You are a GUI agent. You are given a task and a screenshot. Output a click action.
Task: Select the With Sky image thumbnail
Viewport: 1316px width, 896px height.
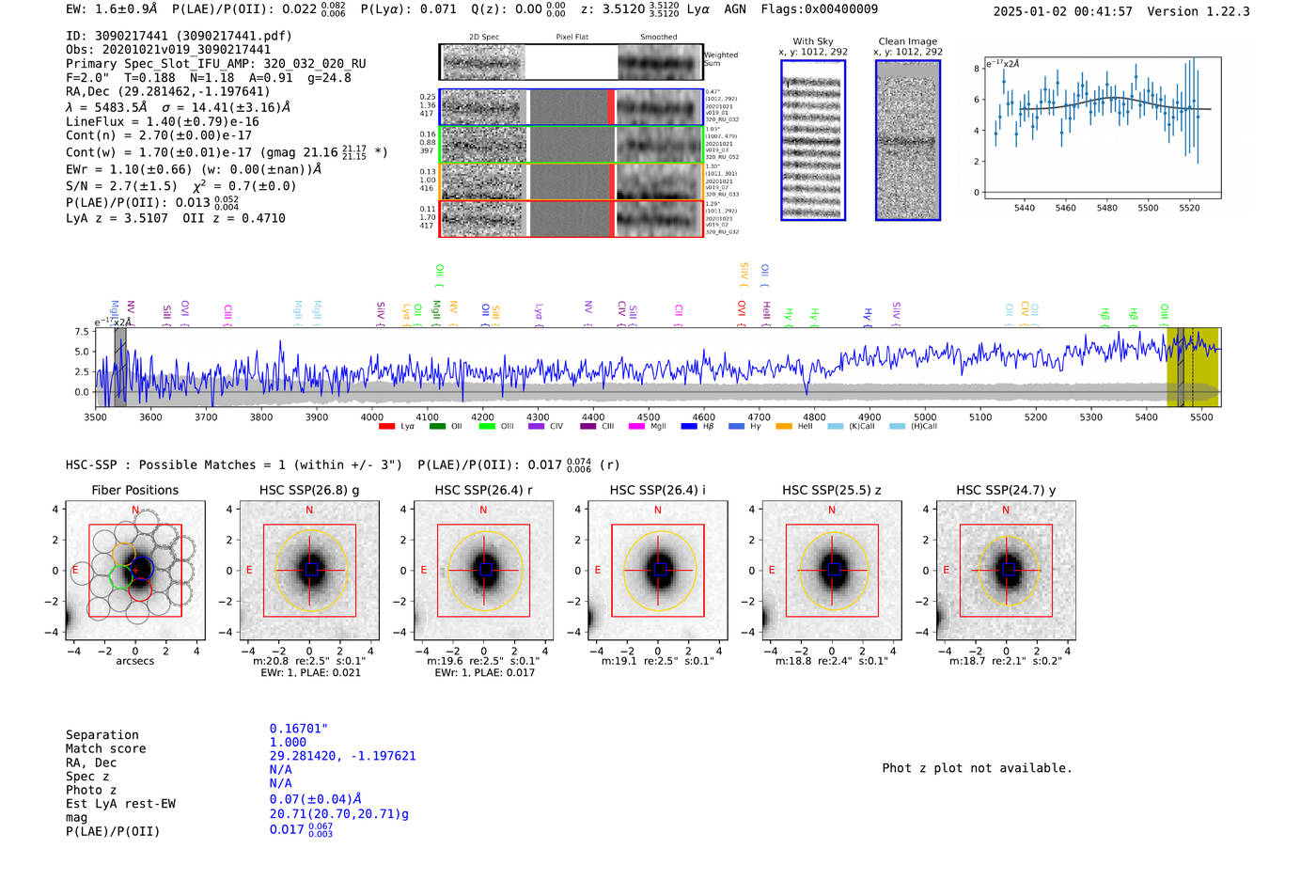click(813, 140)
